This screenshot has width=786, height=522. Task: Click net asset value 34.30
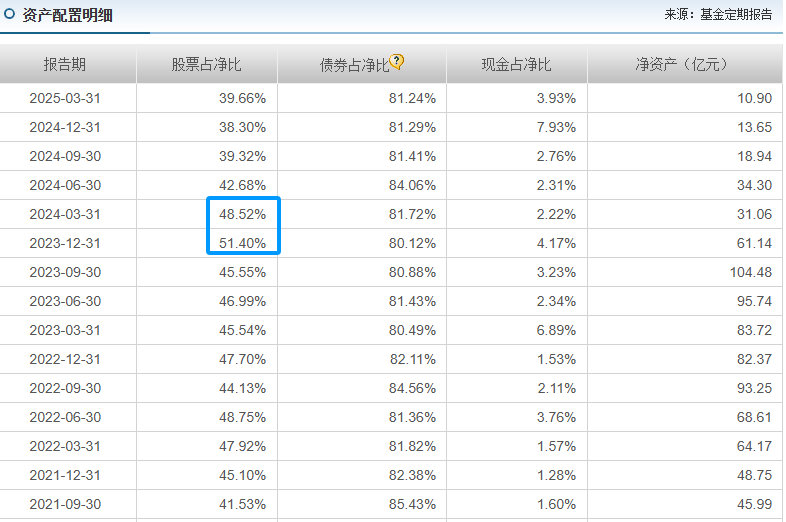pyautogui.click(x=754, y=186)
